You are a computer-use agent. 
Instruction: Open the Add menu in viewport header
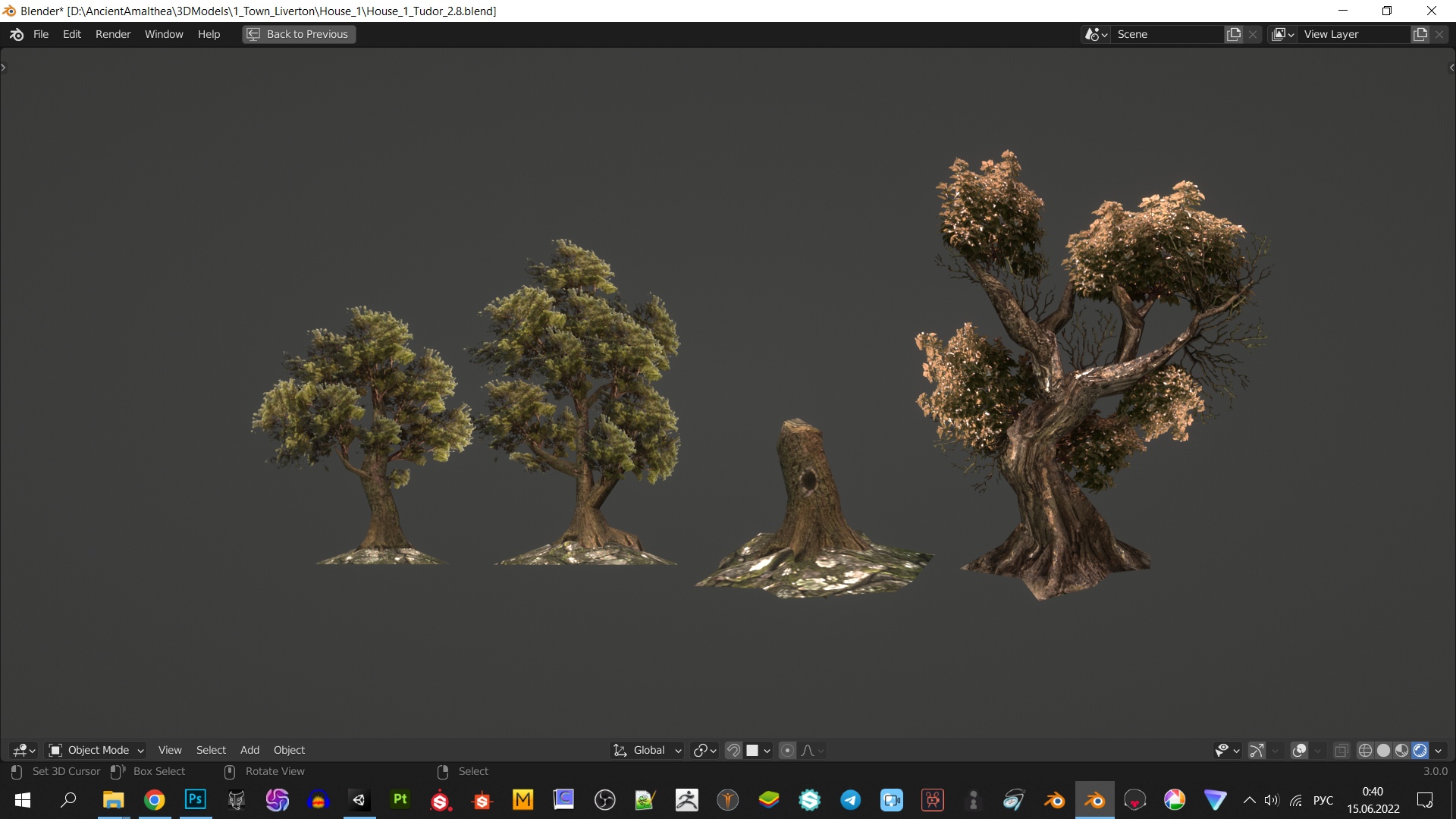pyautogui.click(x=249, y=750)
